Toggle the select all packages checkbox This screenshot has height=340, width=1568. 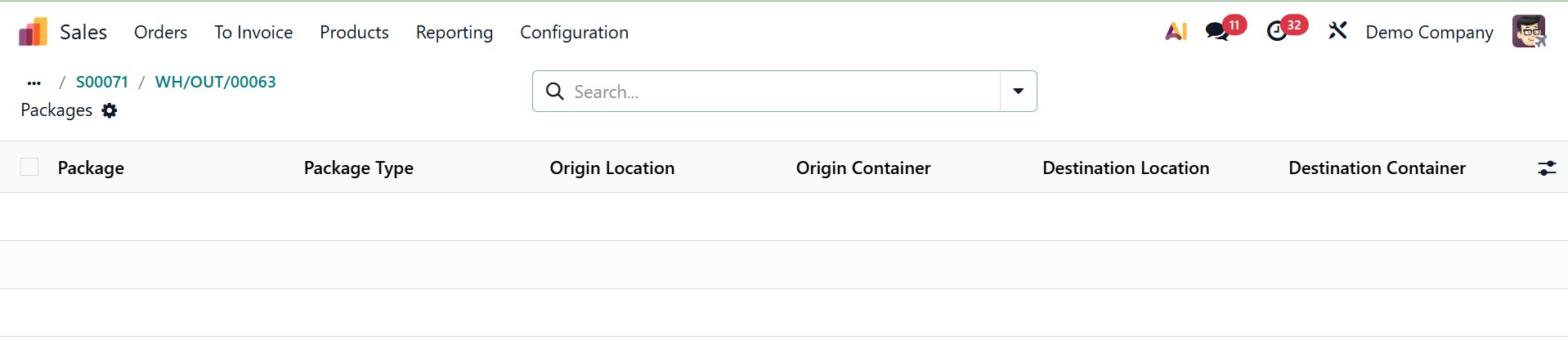pos(30,168)
